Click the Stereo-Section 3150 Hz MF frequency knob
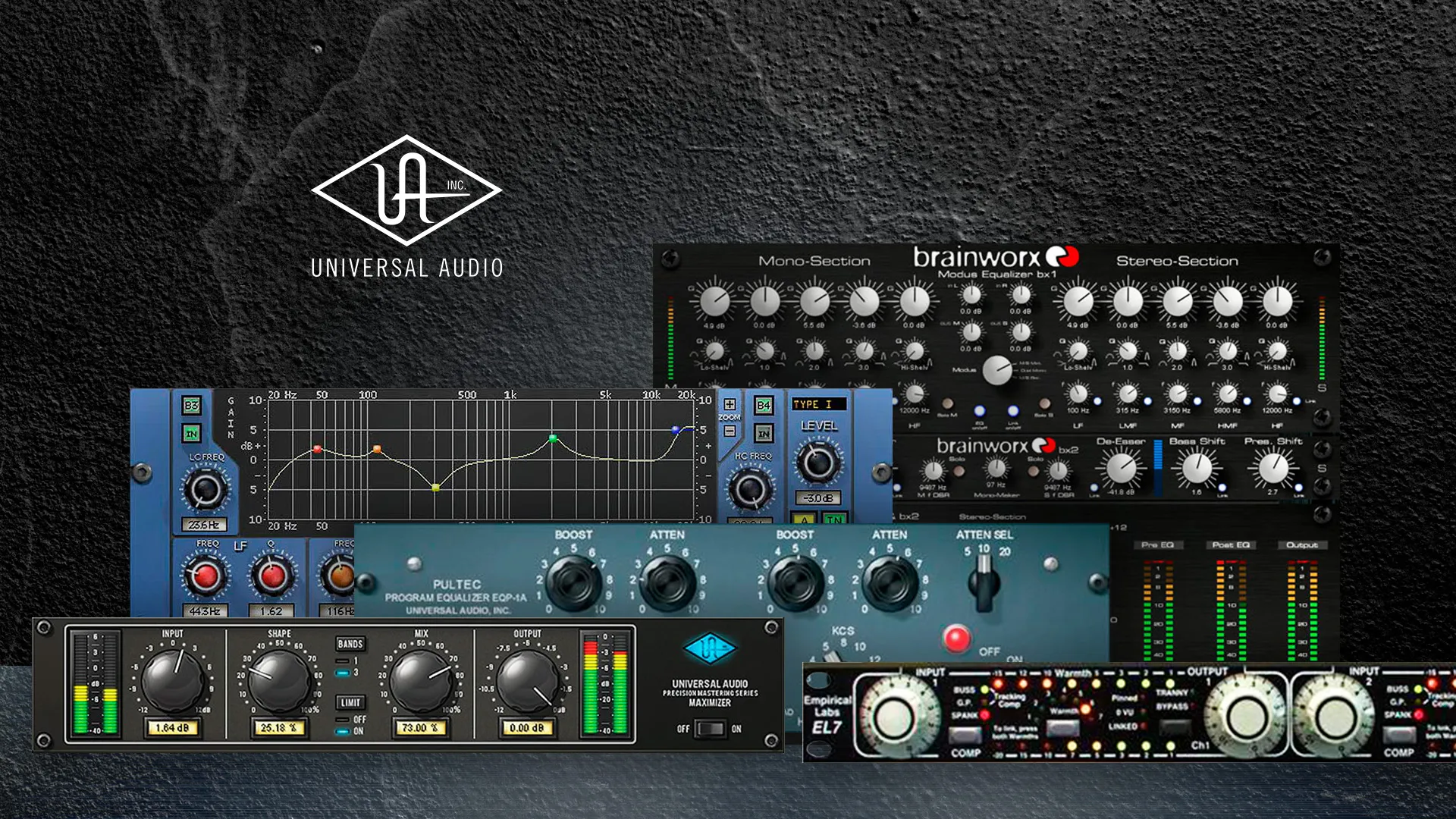The width and height of the screenshot is (1456, 819). 1177,394
